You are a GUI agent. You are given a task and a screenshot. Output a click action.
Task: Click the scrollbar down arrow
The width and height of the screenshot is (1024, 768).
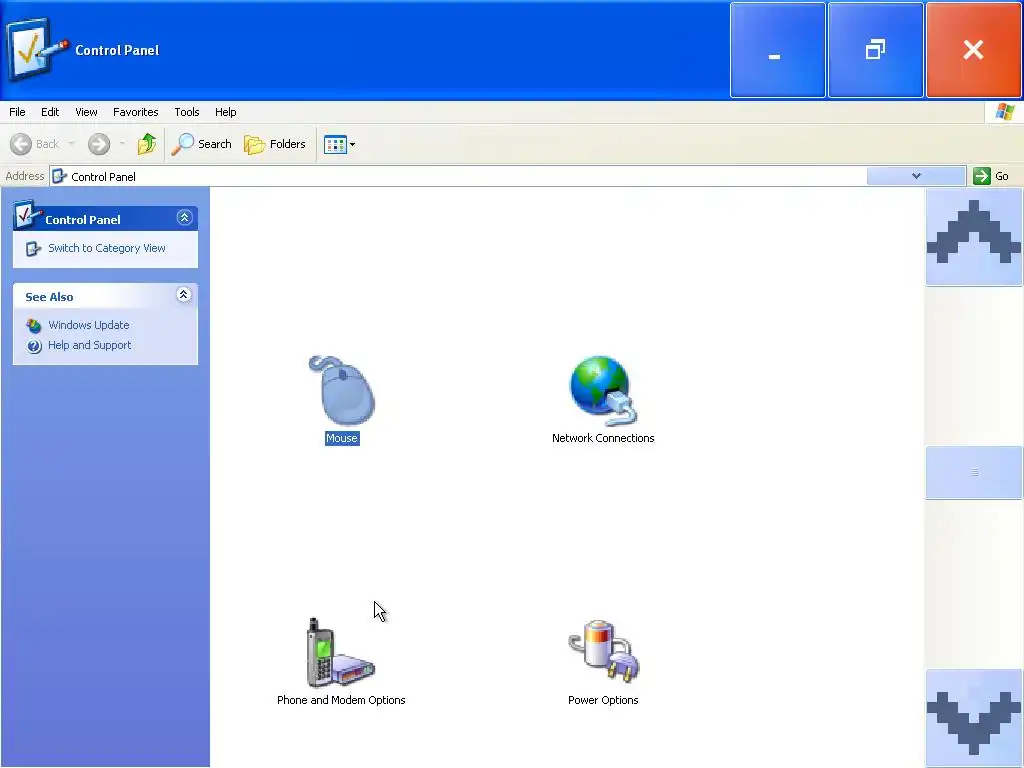pyautogui.click(x=974, y=717)
